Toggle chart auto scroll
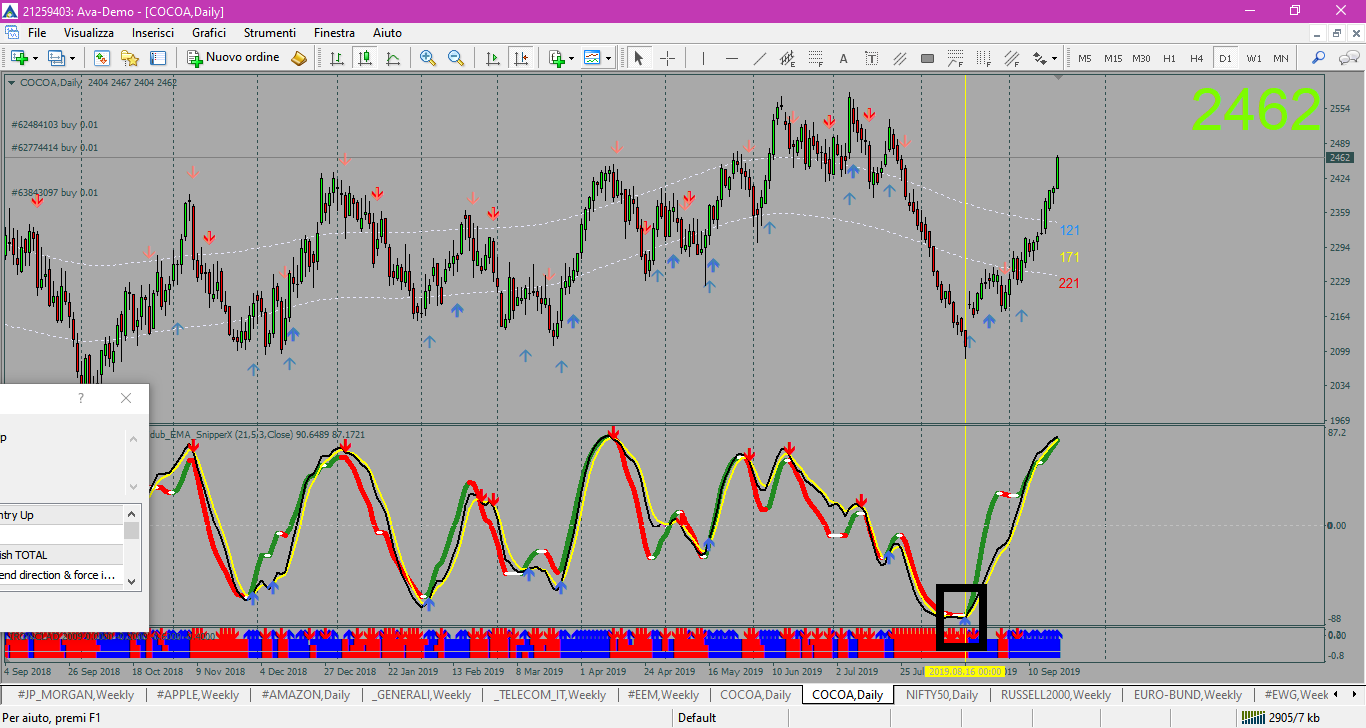1366x728 pixels. (x=492, y=58)
